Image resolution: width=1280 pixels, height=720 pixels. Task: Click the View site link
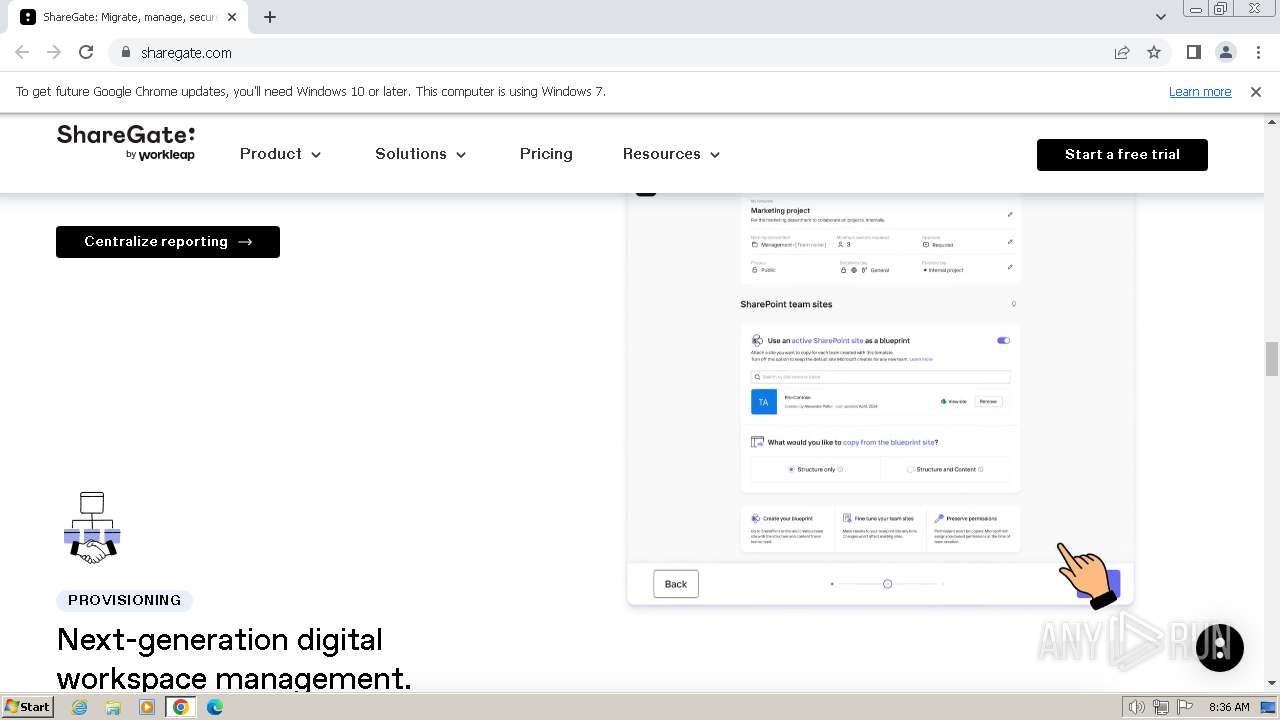(954, 401)
